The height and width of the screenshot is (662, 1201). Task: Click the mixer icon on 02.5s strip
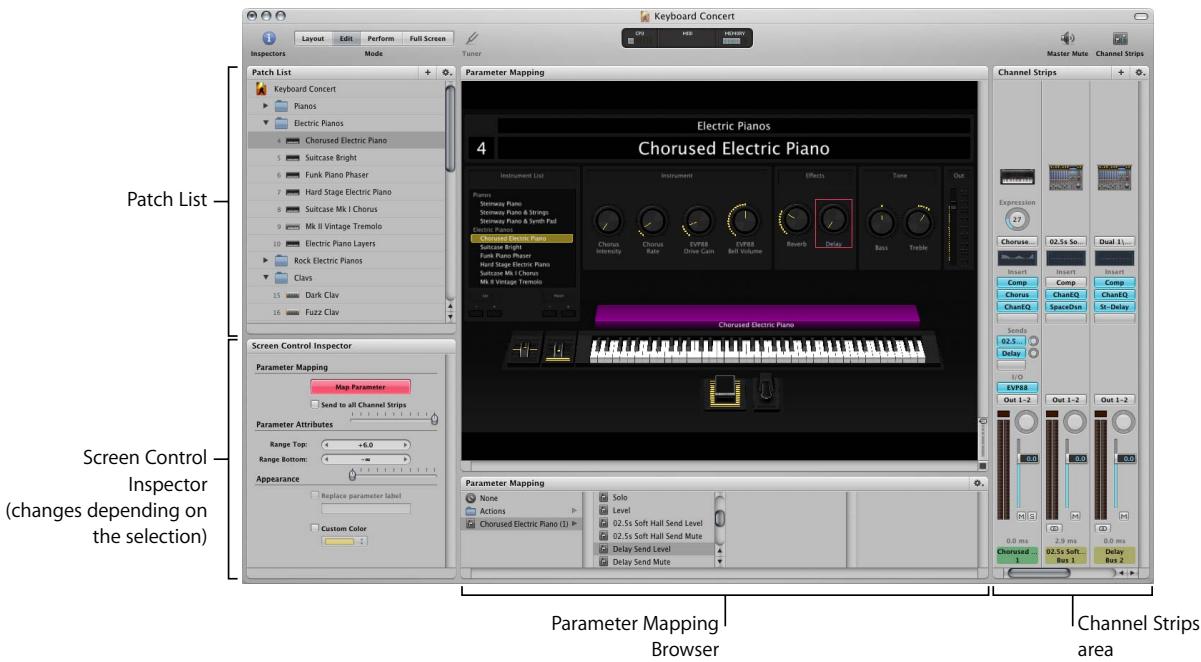[x=1064, y=176]
